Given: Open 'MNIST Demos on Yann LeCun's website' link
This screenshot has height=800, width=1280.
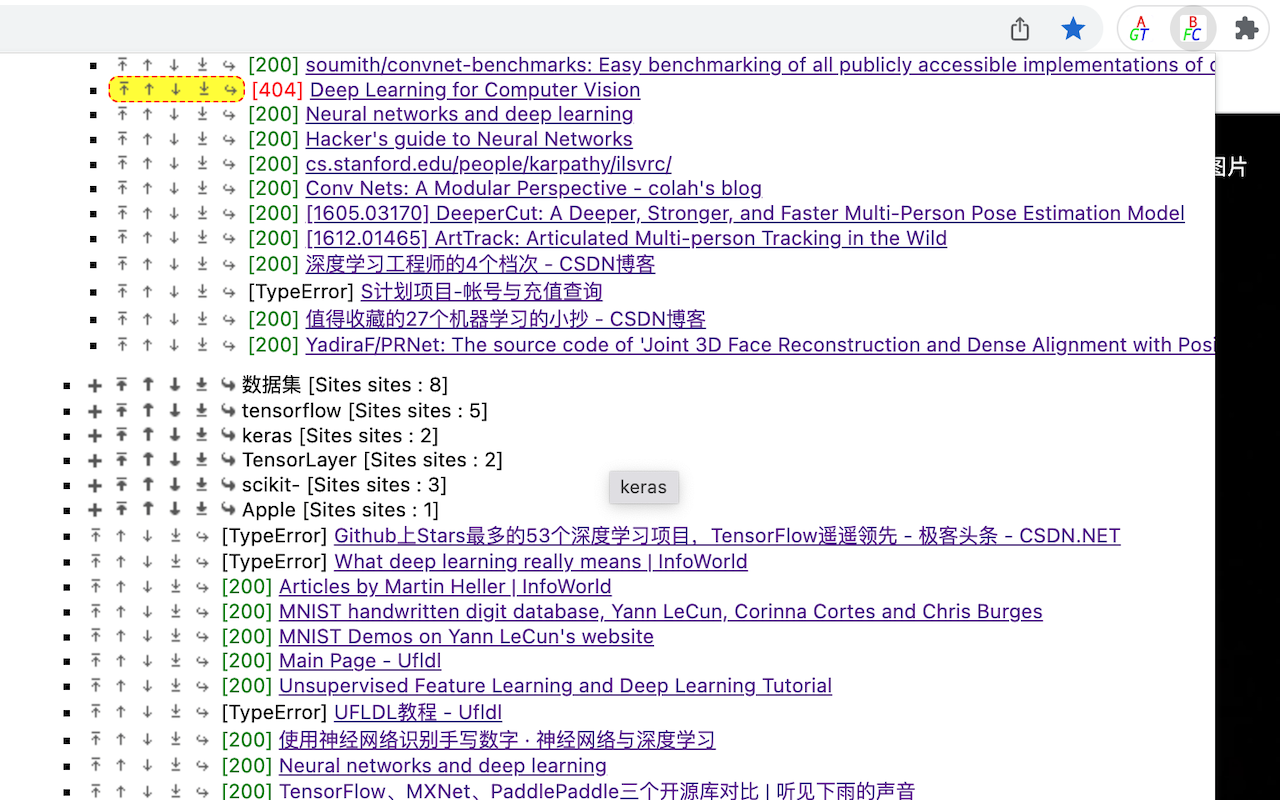Looking at the screenshot, I should point(466,636).
